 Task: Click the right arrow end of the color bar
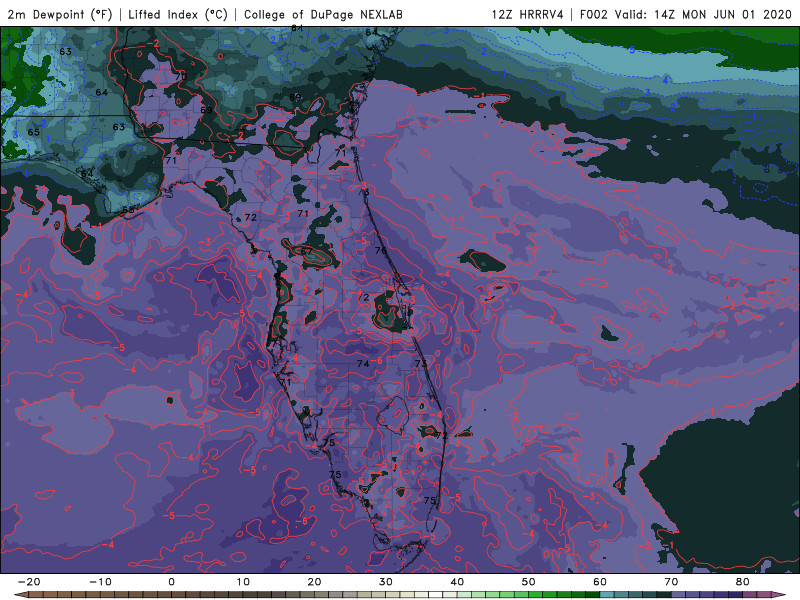779,595
